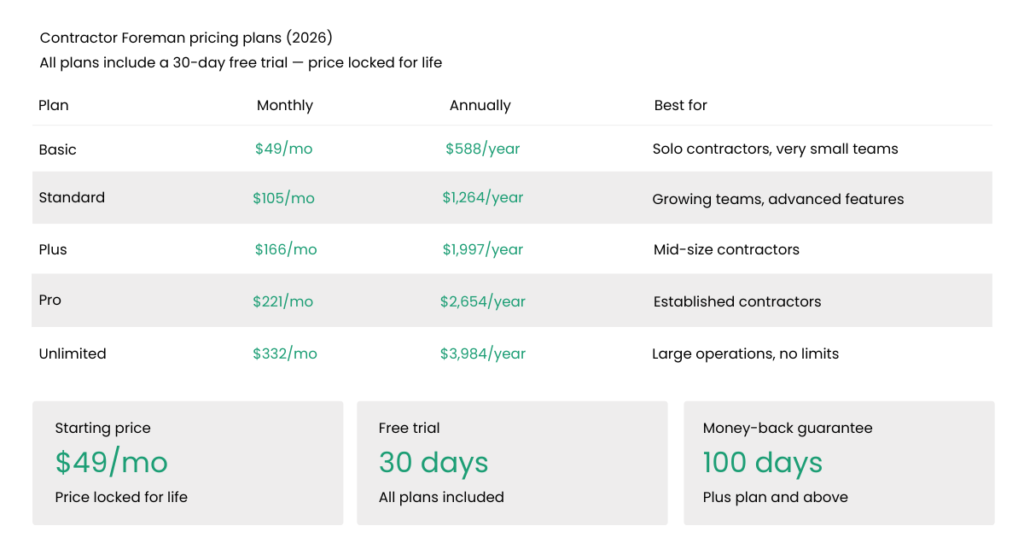Choose the $1,264/year annual price
Image resolution: width=1024 pixels, height=555 pixels.
click(483, 198)
